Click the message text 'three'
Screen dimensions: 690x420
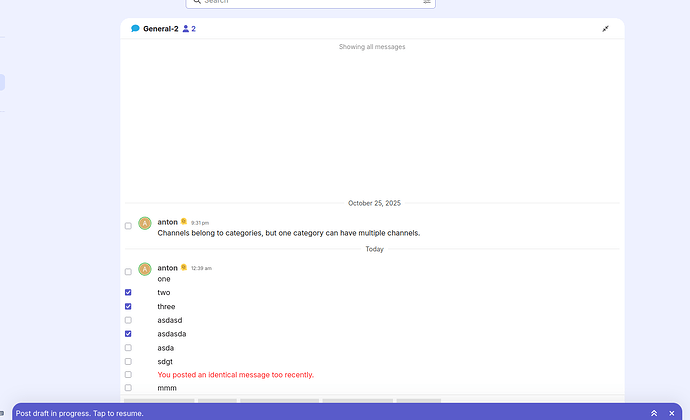(x=166, y=306)
